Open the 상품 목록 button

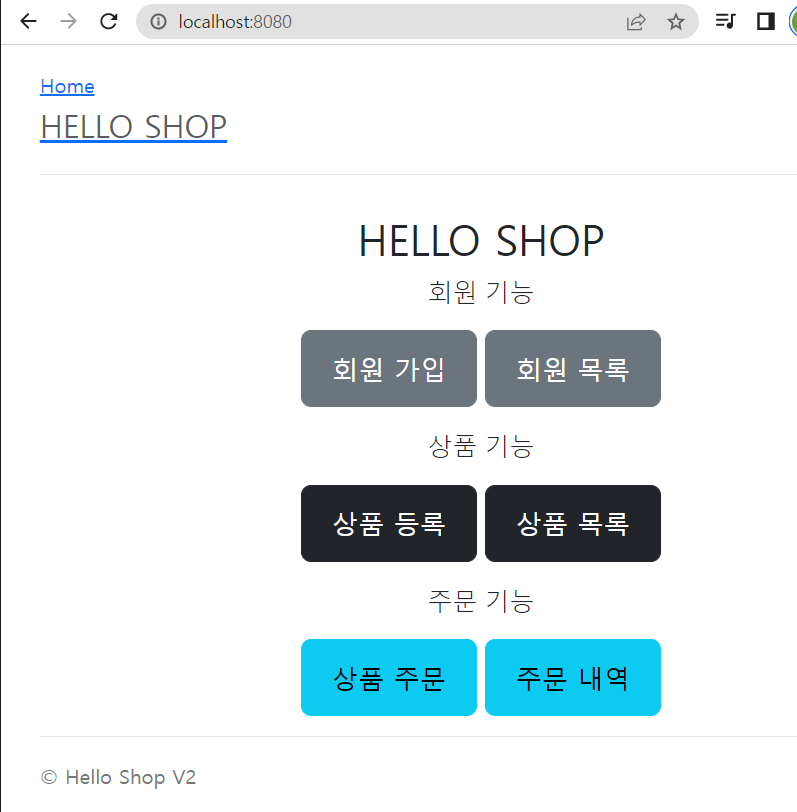point(573,524)
